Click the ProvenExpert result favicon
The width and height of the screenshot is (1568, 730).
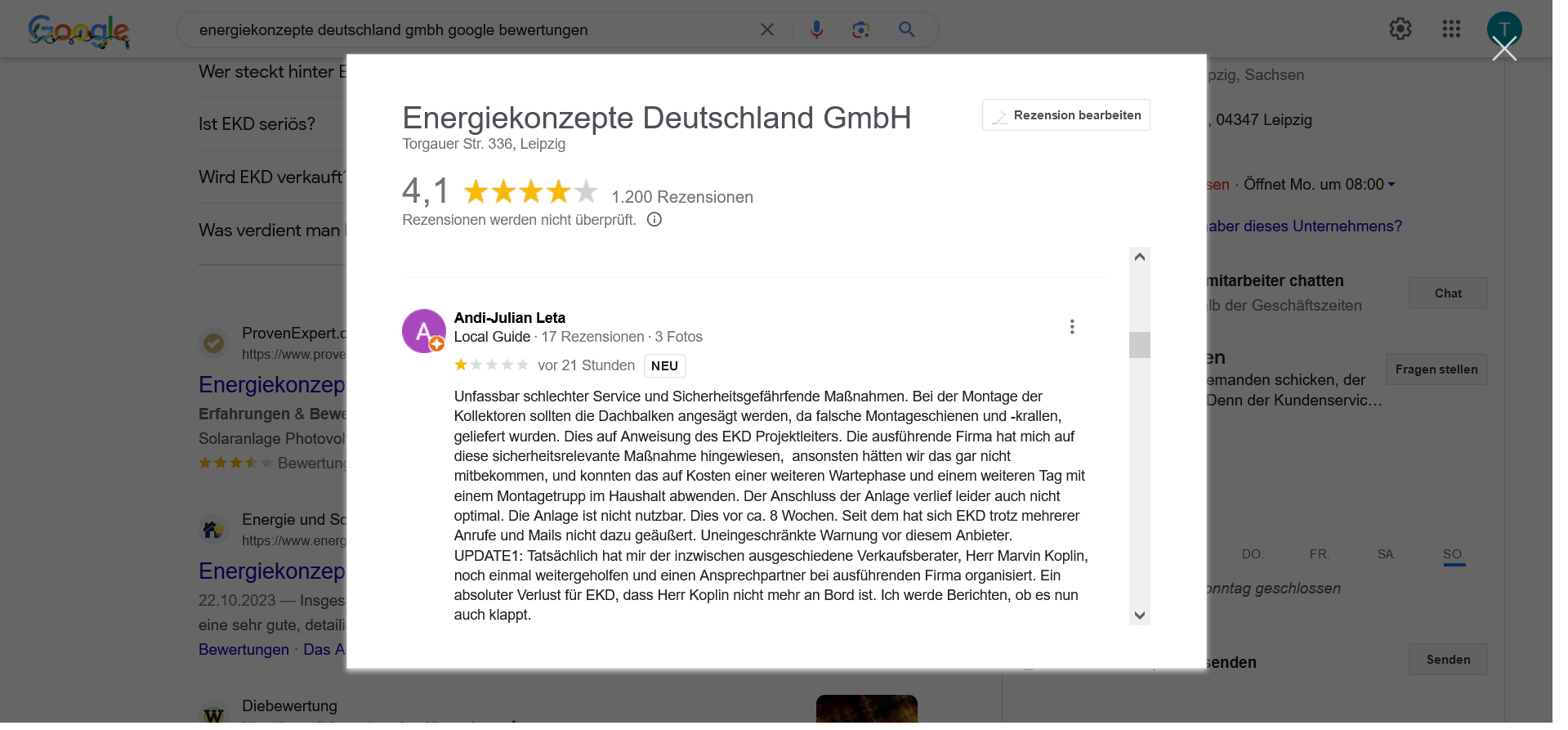pyautogui.click(x=213, y=343)
